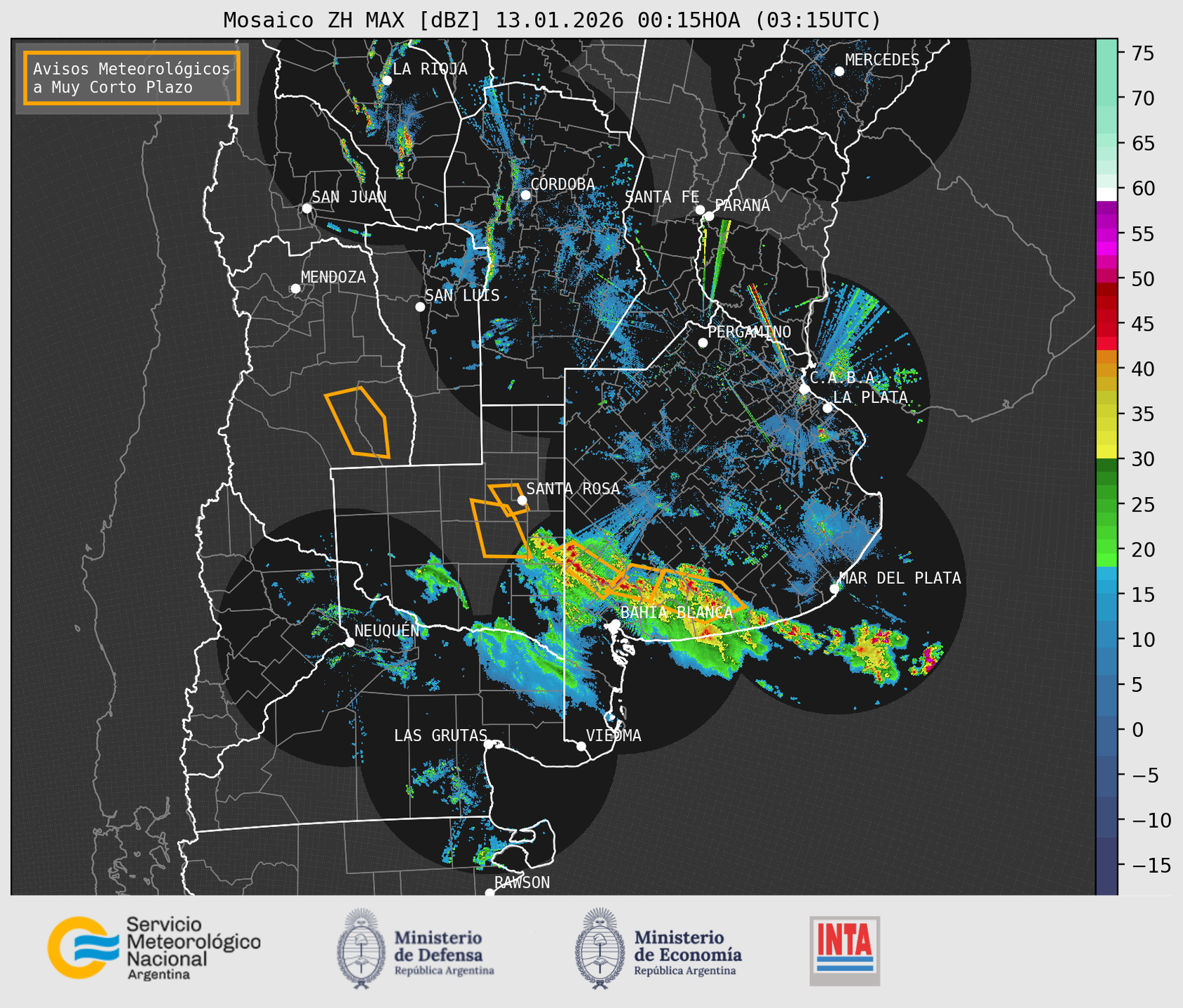
Task: Click the SAN LUIS city label
Action: (x=462, y=296)
